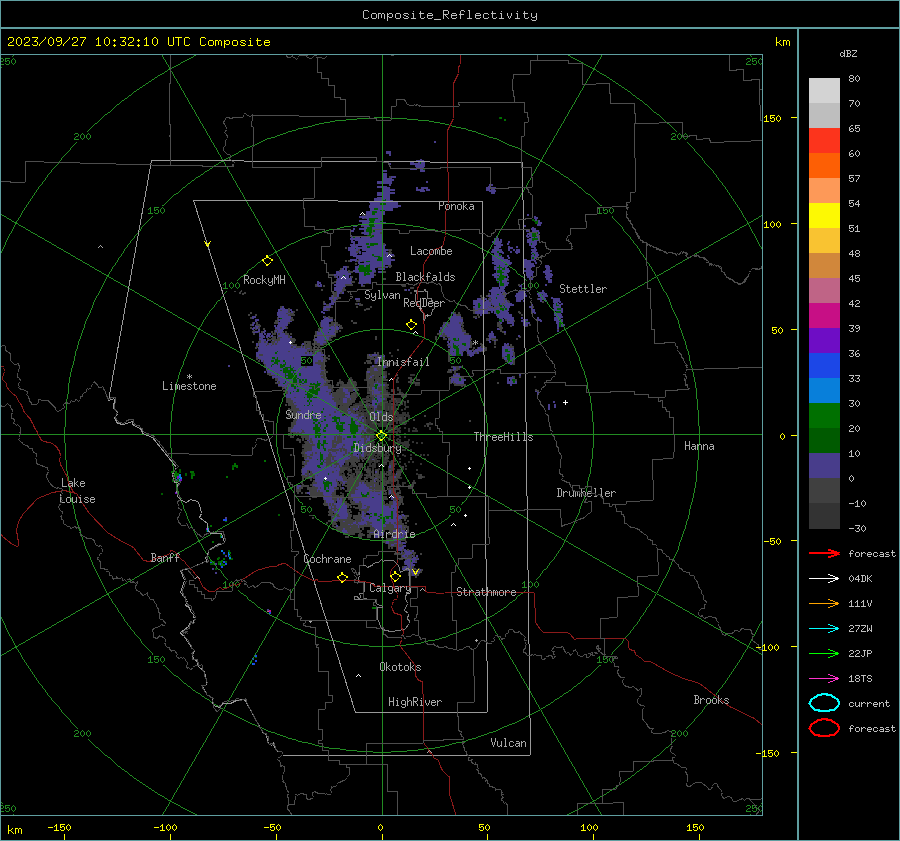Click the magenta 18TS arrow symbol
The image size is (900, 841).
(824, 679)
